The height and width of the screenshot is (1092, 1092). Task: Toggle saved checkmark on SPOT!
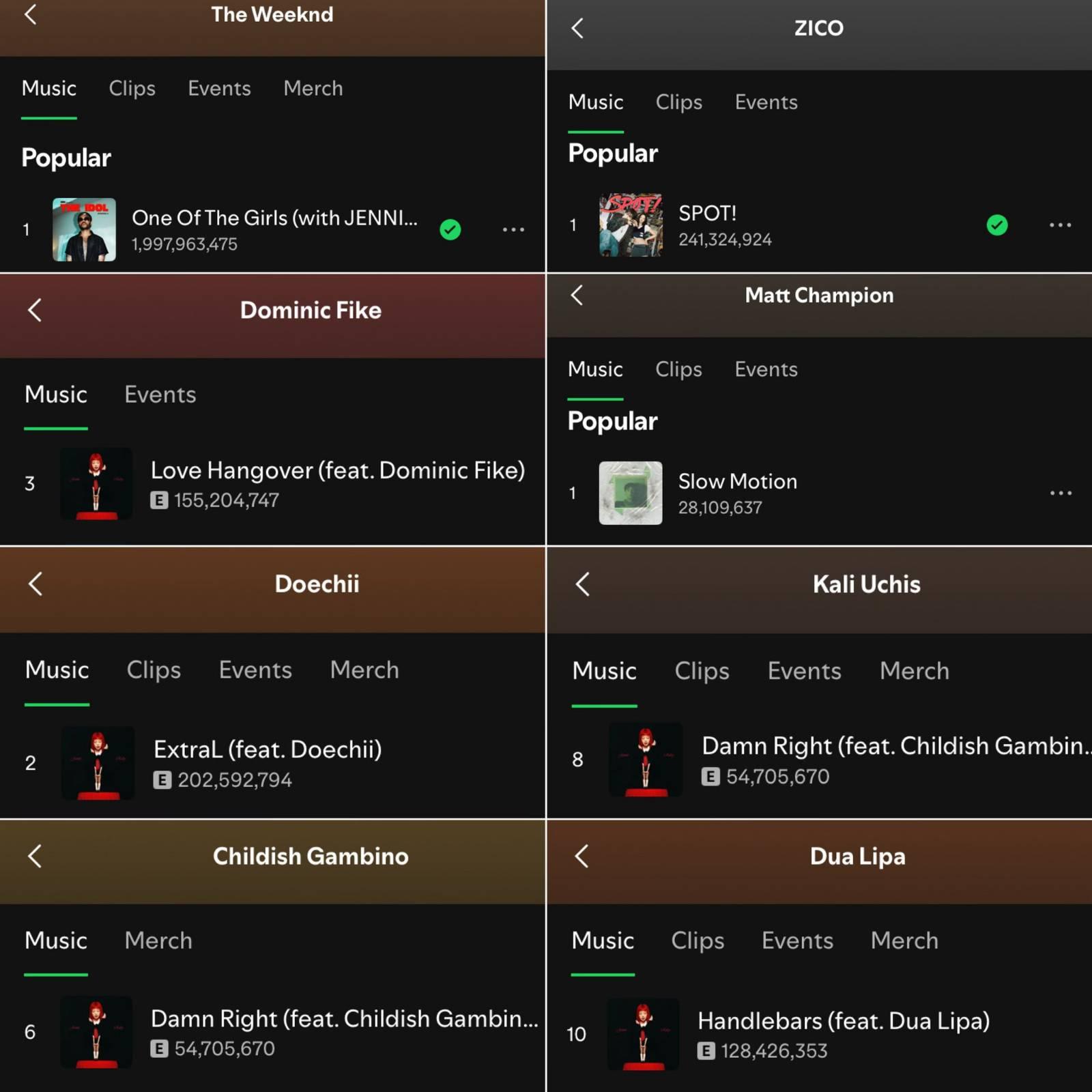(x=997, y=225)
